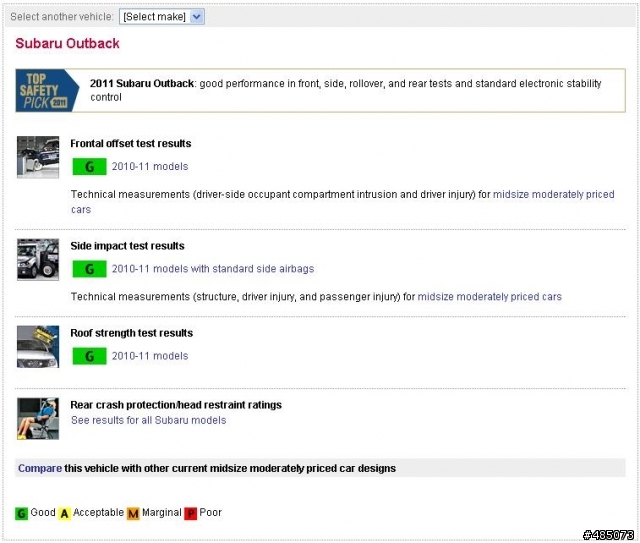The width and height of the screenshot is (640, 543).
Task: Click the orange M Marginal legend icon
Action: click(x=133, y=513)
